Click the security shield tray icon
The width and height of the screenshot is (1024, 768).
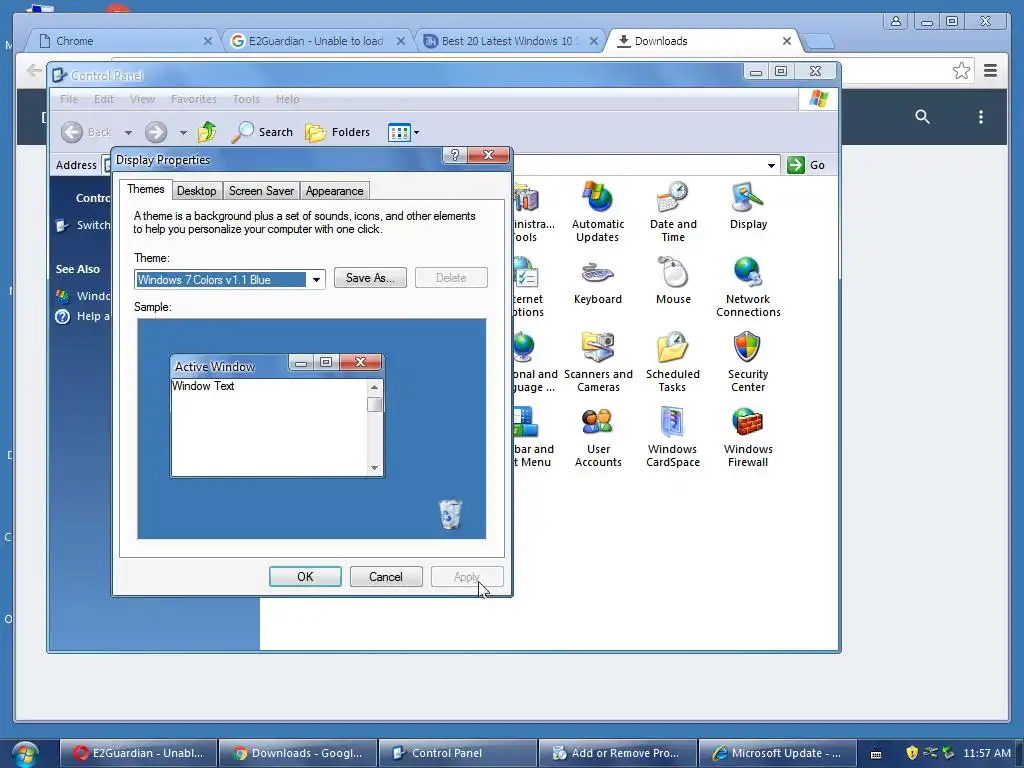[912, 753]
